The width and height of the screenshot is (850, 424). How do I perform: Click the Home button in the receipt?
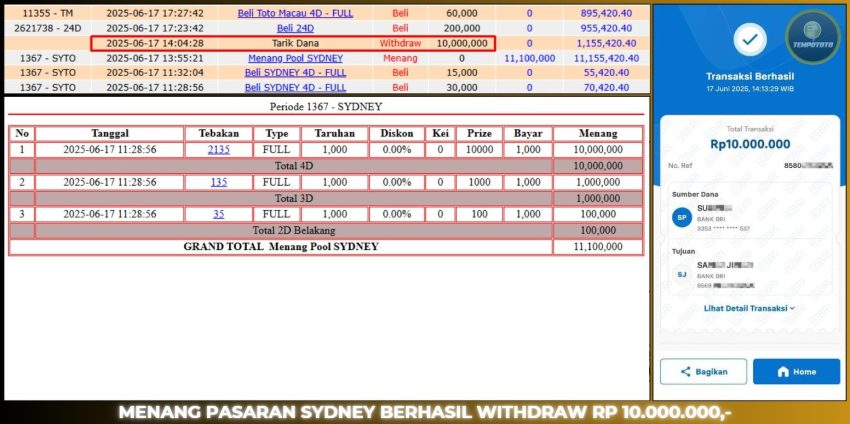(796, 371)
